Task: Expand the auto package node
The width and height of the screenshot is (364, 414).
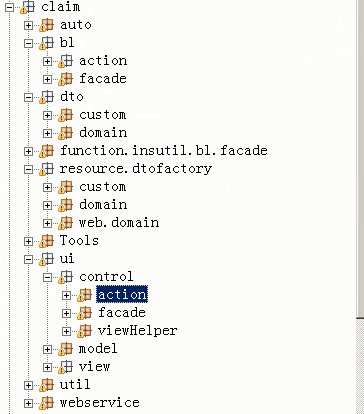Action: pos(28,25)
